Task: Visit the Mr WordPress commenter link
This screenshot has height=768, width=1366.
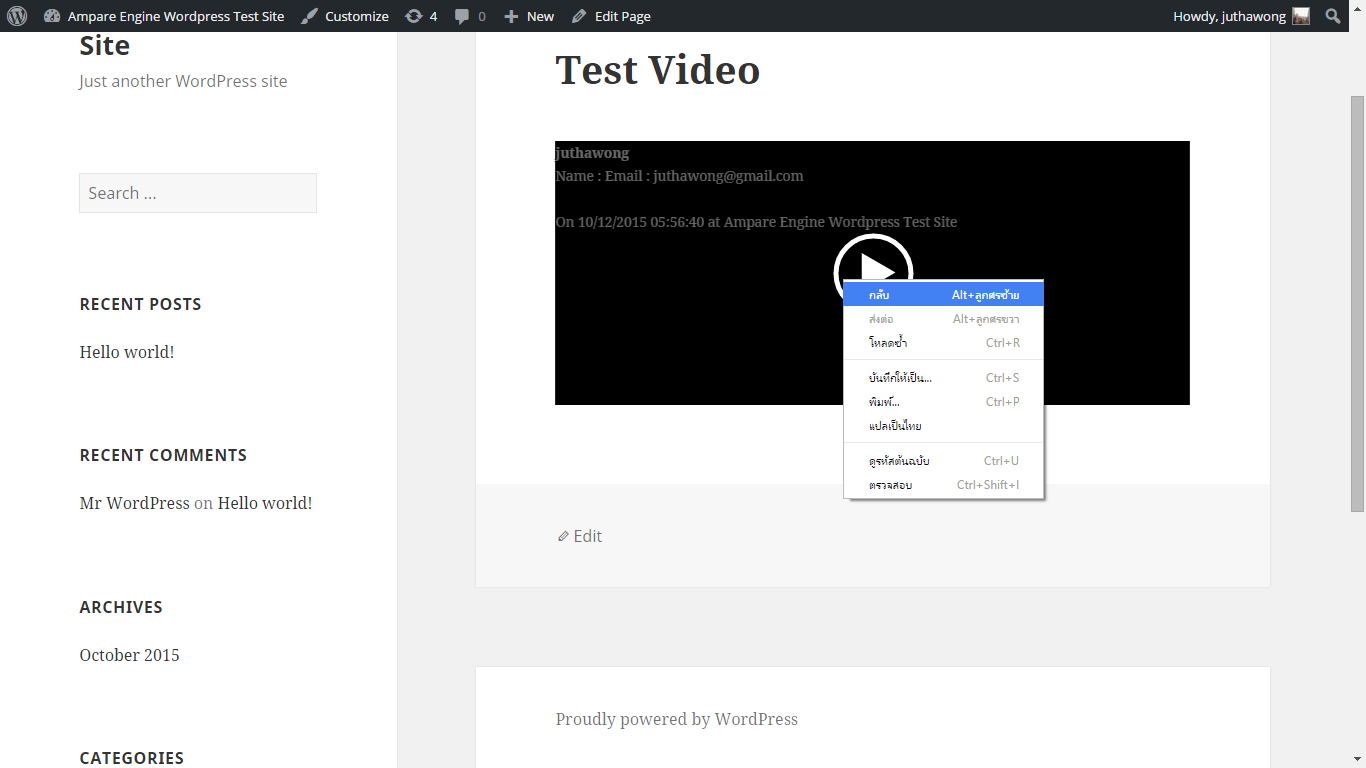Action: 134,502
